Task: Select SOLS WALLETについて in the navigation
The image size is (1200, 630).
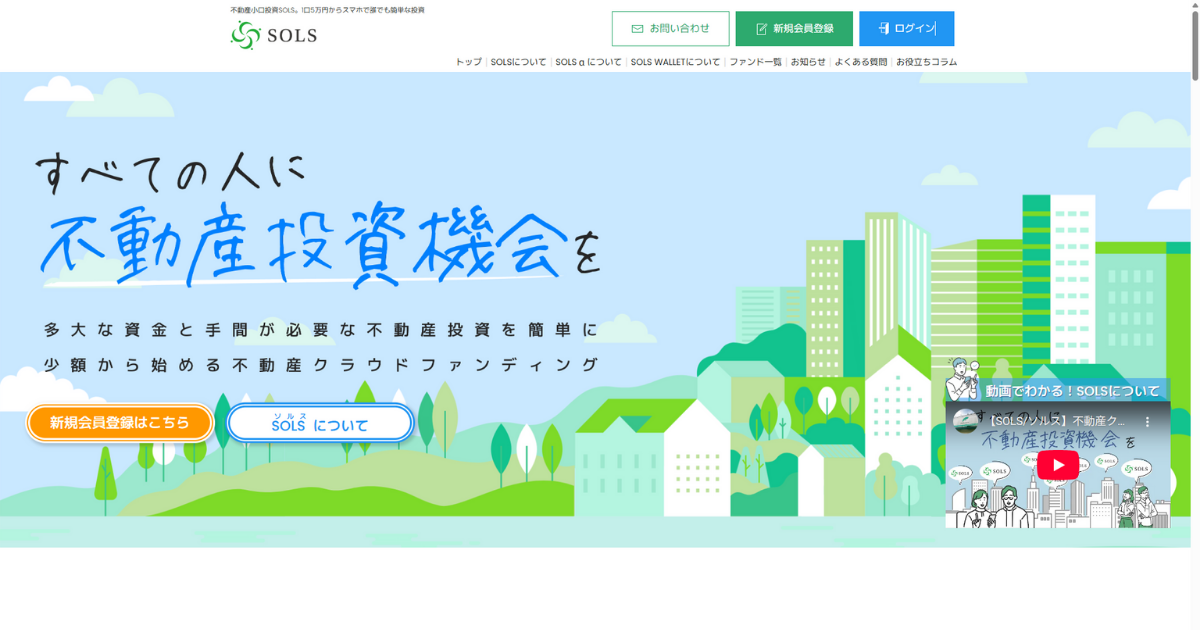Action: point(675,62)
